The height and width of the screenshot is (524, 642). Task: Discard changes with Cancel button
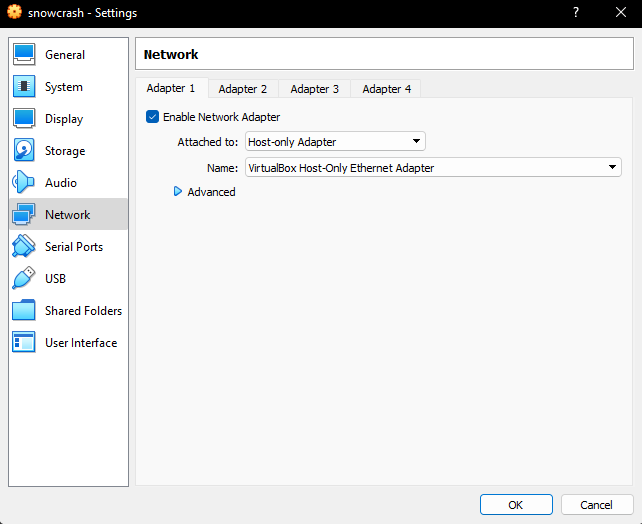coord(597,505)
